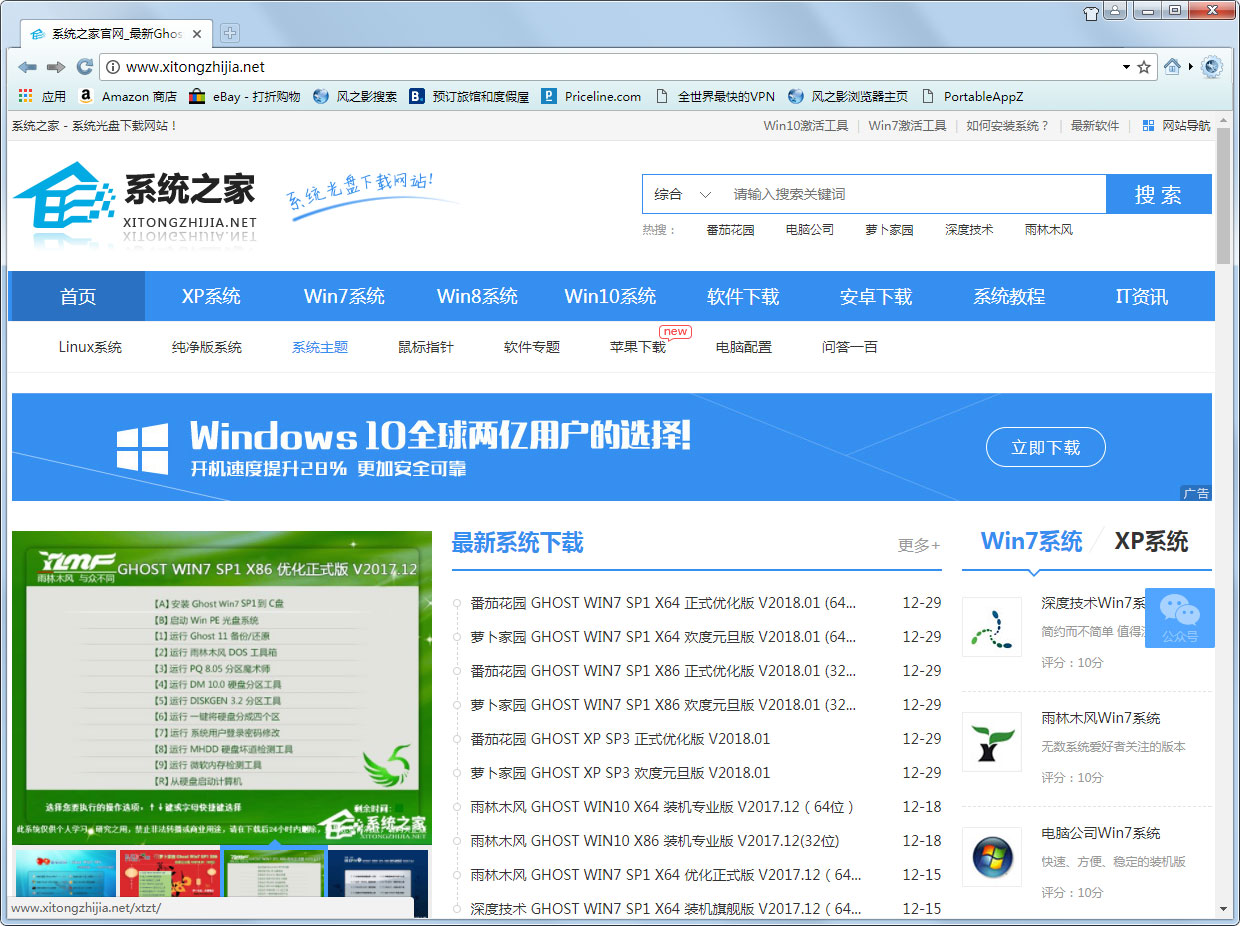Click the 雨林木风Win7系统 logo thumbnail

click(992, 742)
